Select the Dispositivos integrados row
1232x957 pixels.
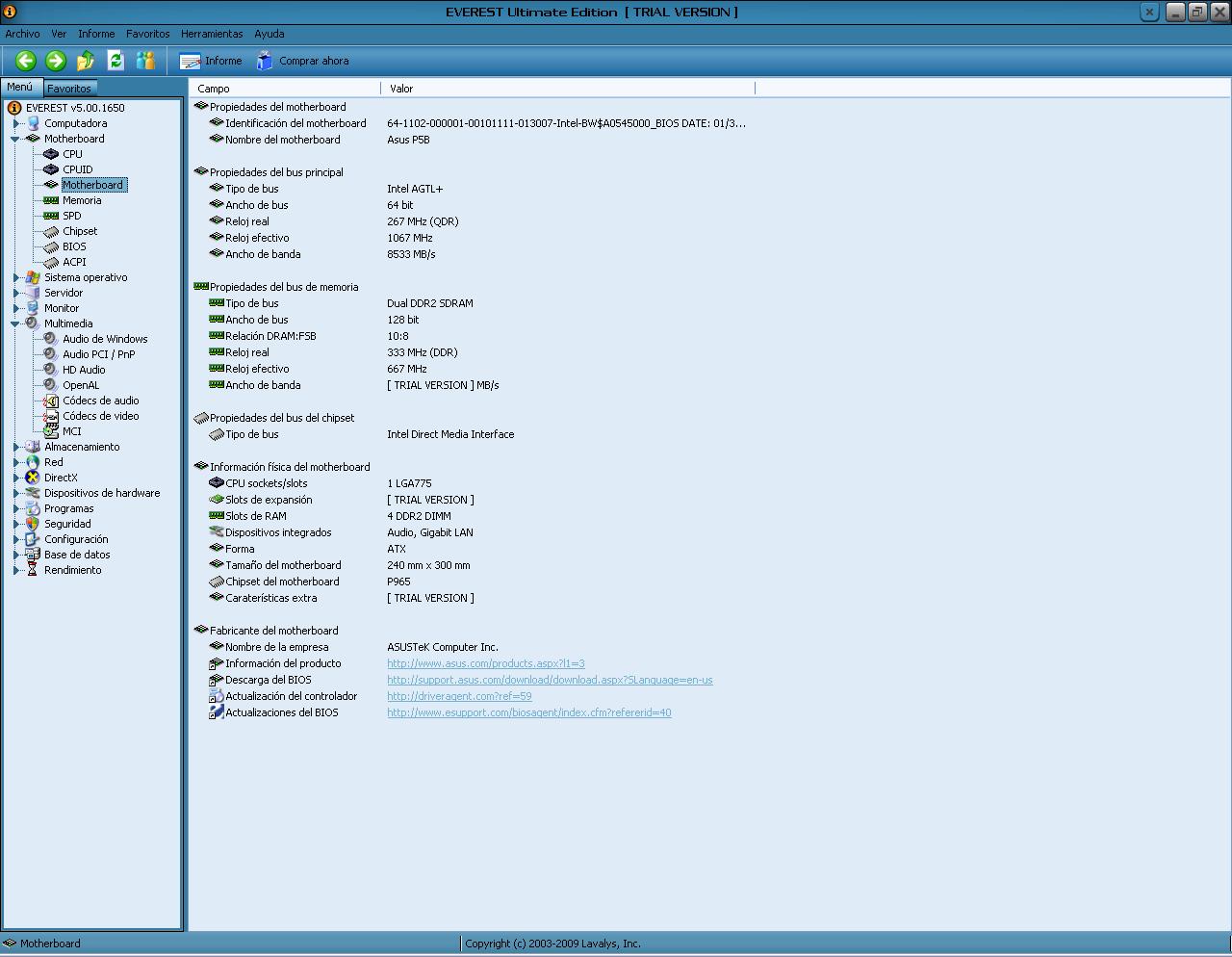472,532
